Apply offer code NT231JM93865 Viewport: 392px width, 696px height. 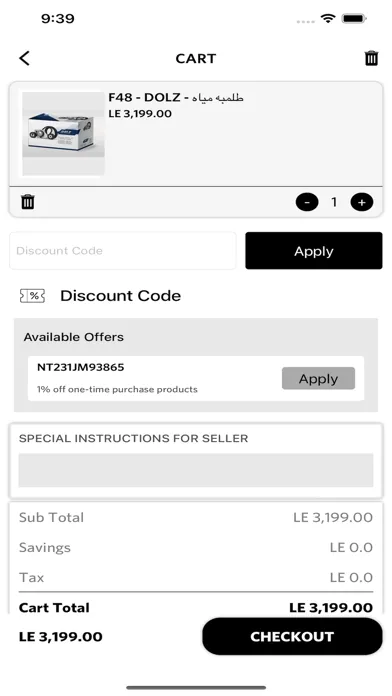pos(318,379)
